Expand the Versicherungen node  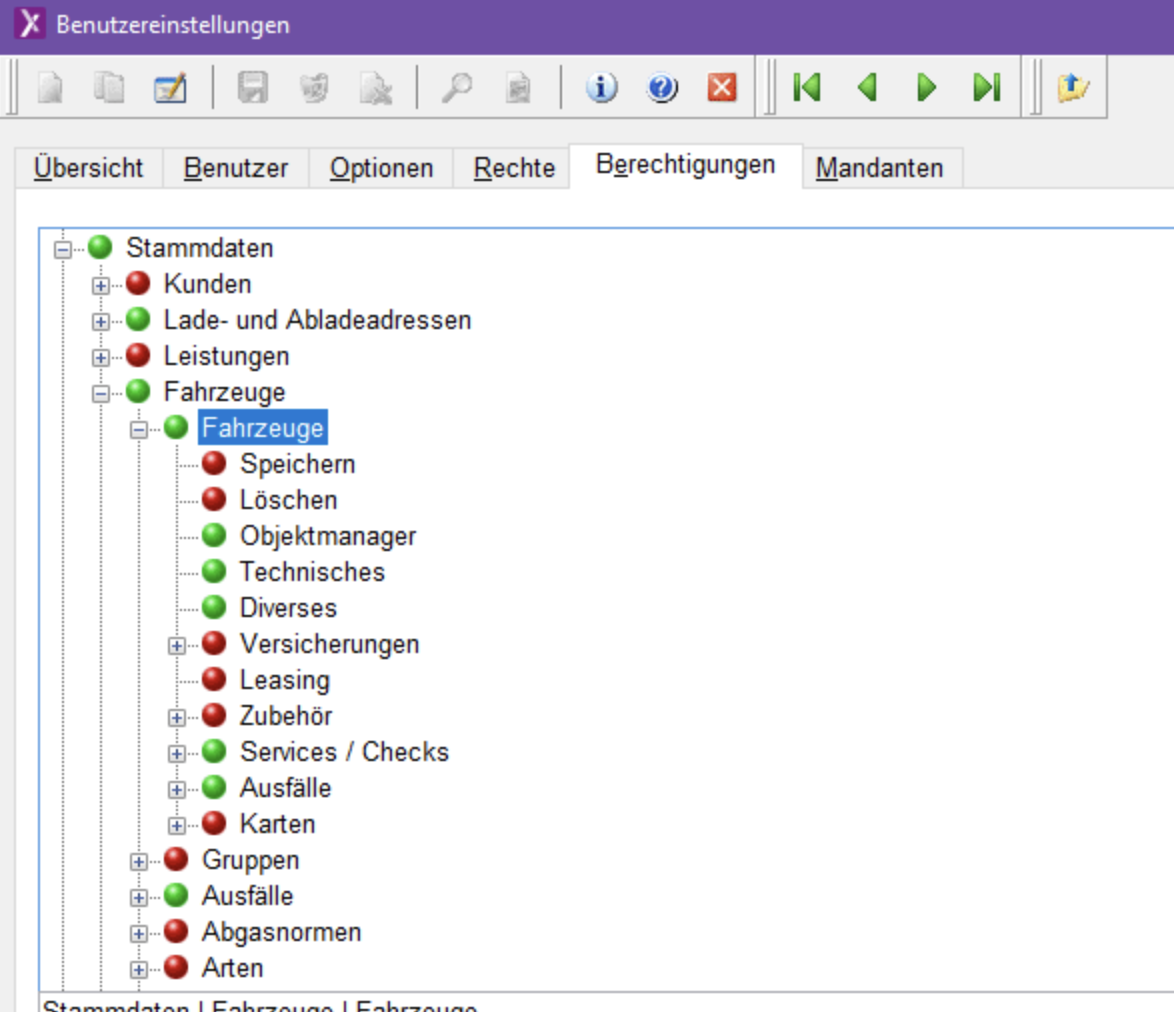click(177, 645)
